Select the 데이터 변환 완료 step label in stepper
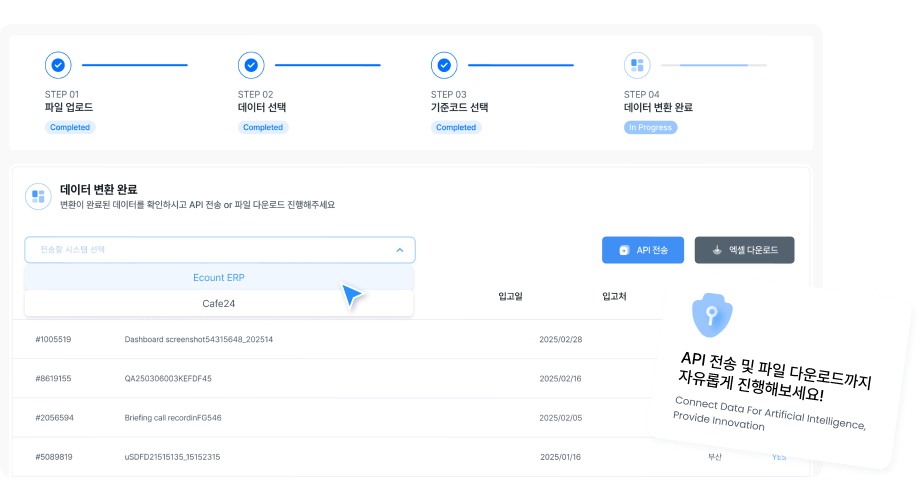This screenshot has width=922, height=489. [x=658, y=108]
